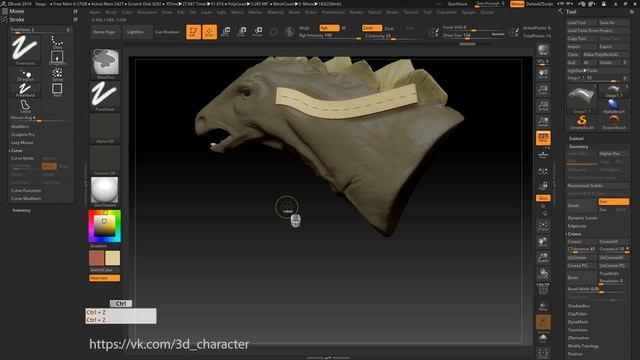Toggle the Mrgb button
The height and width of the screenshot is (360, 640).
pyautogui.click(x=304, y=28)
